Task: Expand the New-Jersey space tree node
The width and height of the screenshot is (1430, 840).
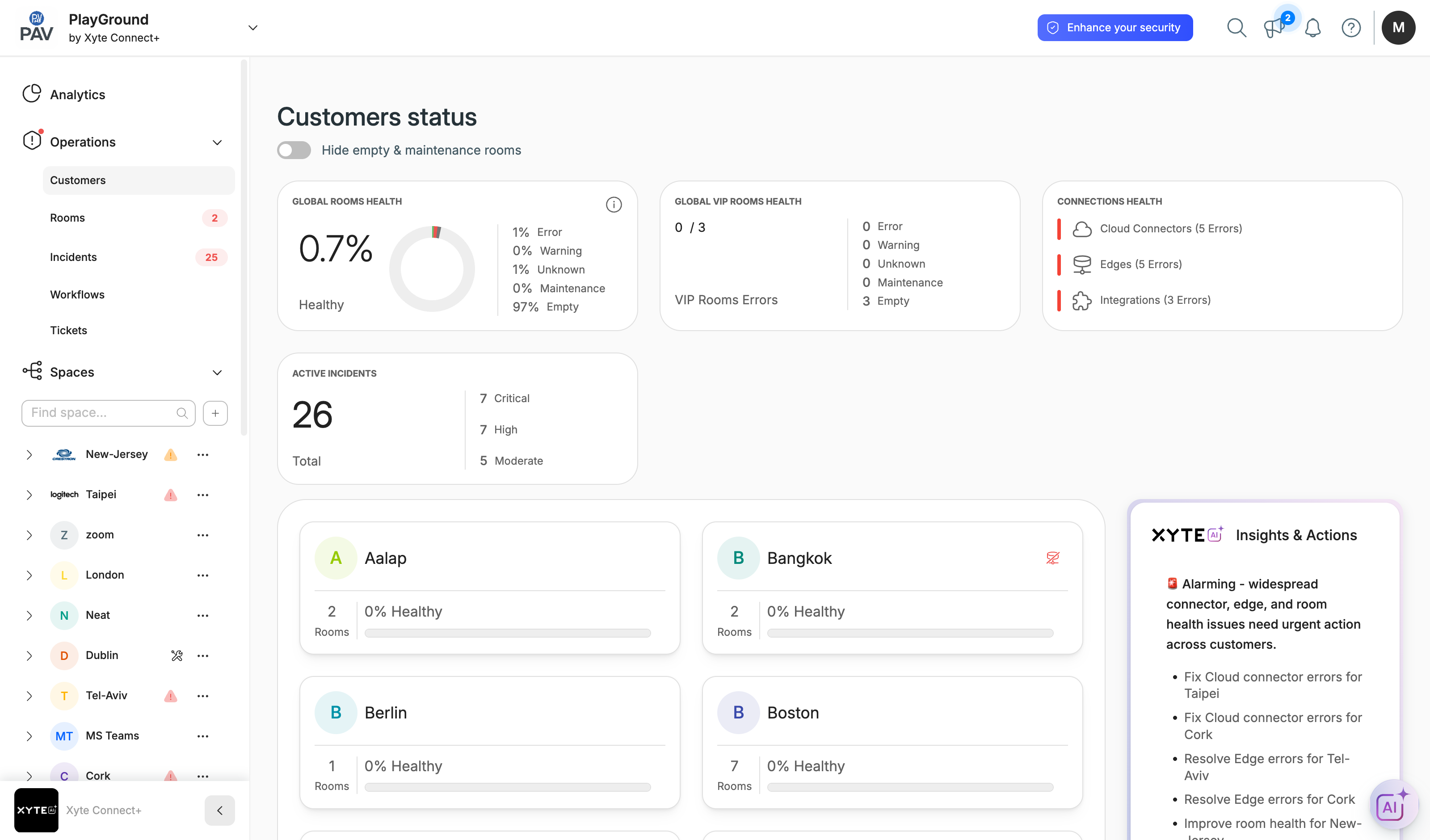Action: point(29,454)
